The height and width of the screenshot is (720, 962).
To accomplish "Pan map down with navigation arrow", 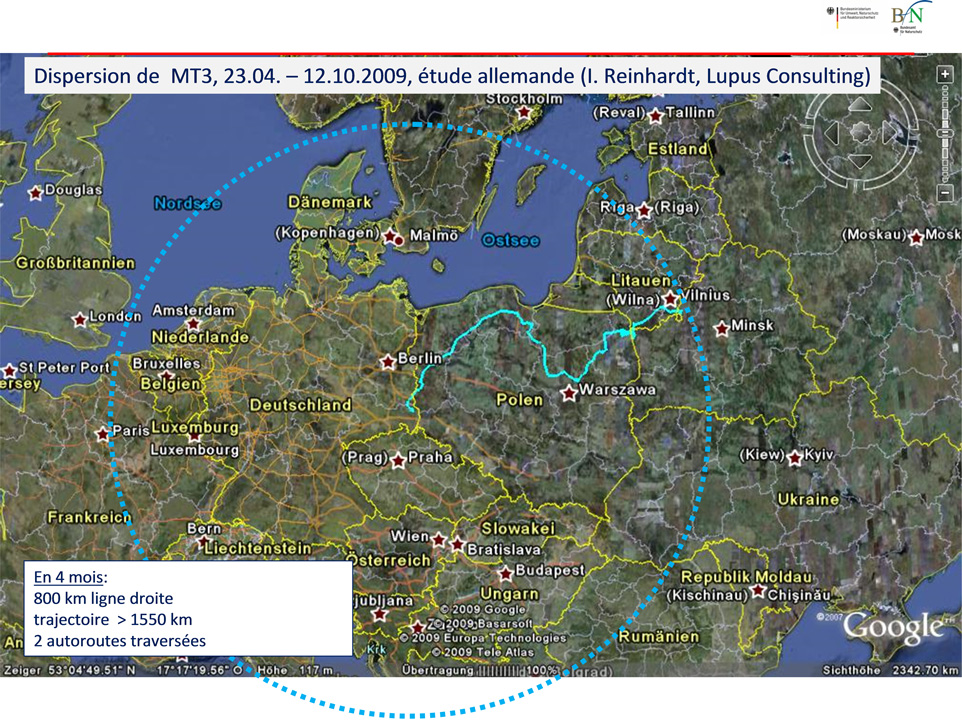I will coord(860,161).
